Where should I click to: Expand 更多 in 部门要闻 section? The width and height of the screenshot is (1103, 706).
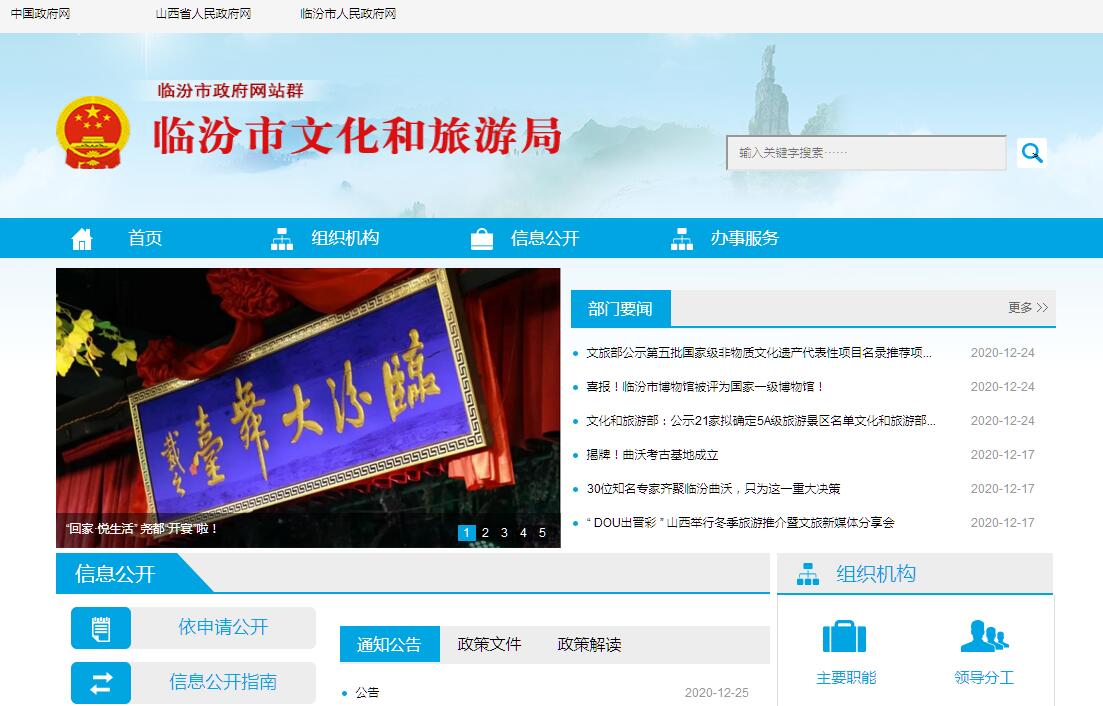tap(1027, 308)
